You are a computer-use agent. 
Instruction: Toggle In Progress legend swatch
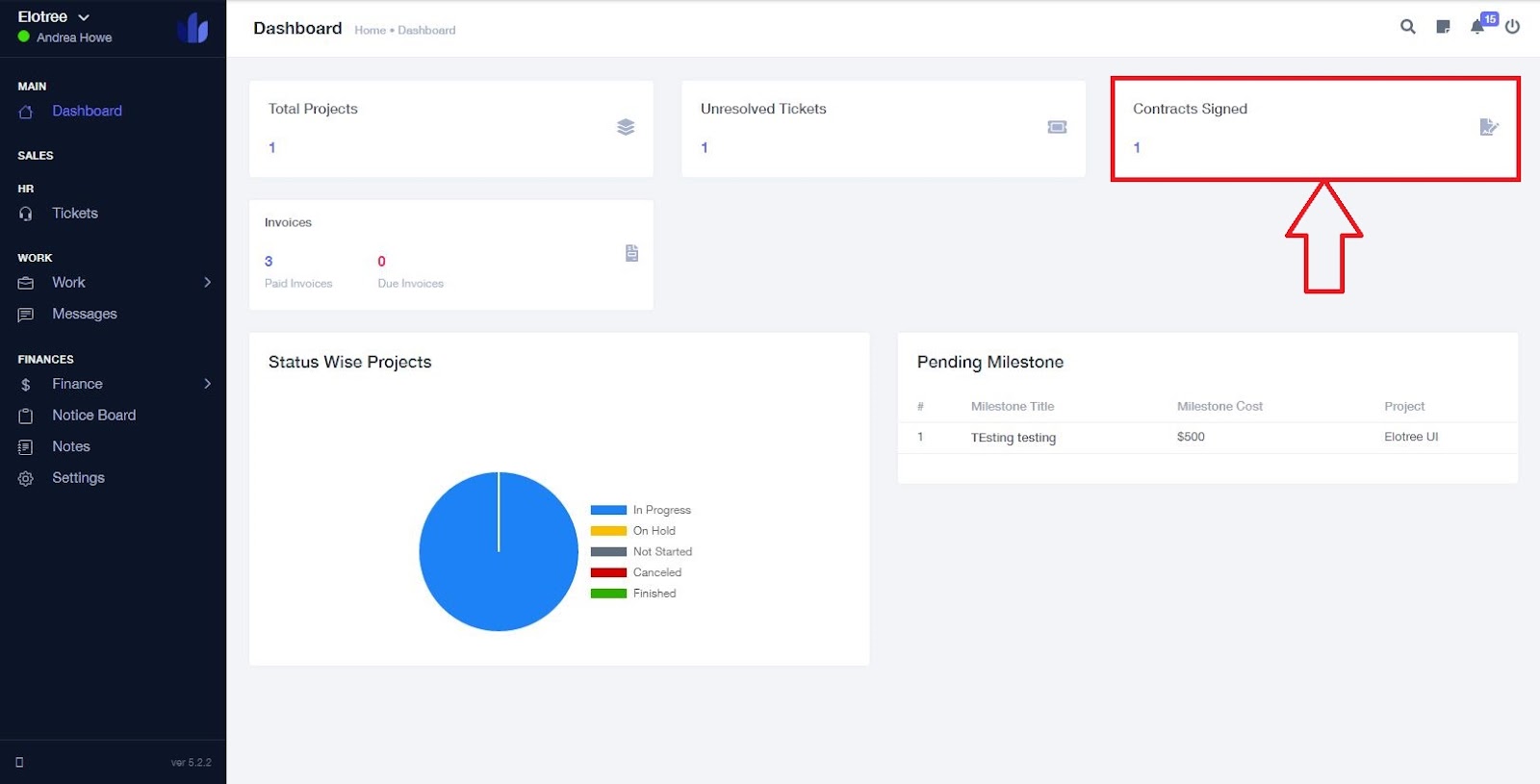tap(608, 510)
